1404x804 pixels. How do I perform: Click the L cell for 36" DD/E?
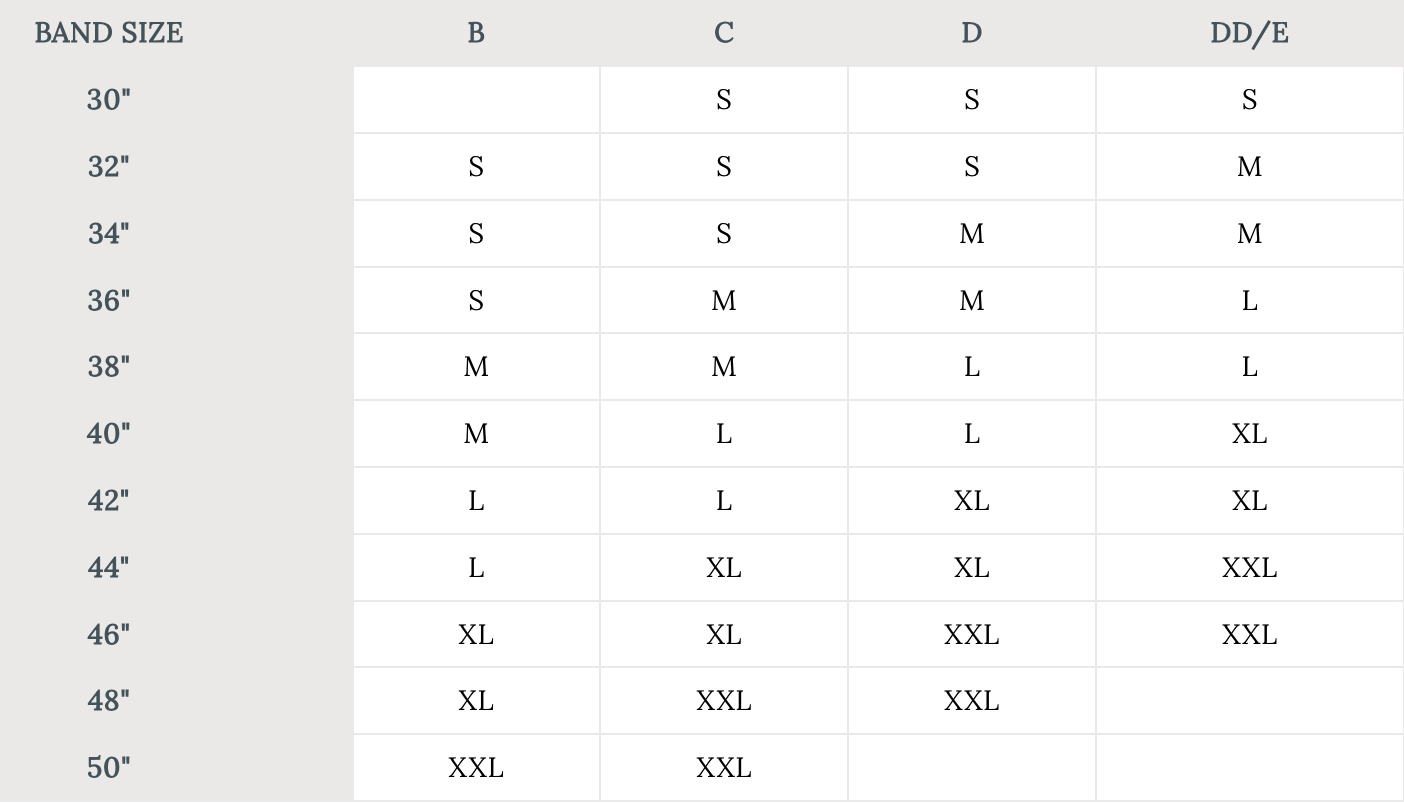coord(1249,300)
